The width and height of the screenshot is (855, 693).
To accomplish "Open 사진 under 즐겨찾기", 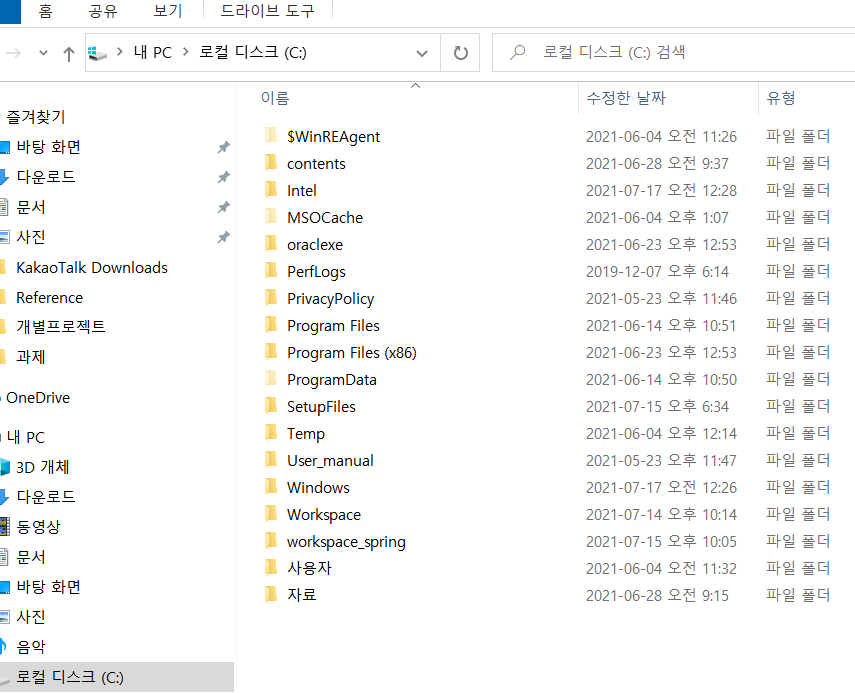I will (31, 237).
